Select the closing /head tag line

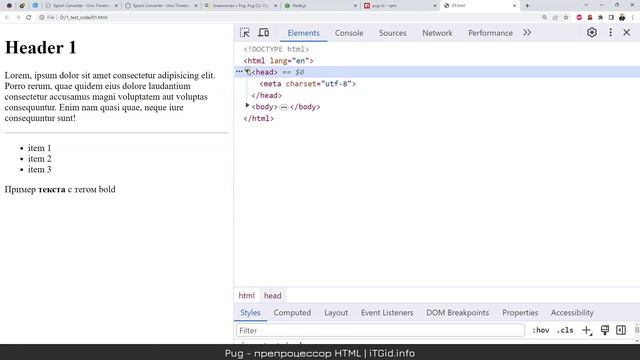[267, 95]
